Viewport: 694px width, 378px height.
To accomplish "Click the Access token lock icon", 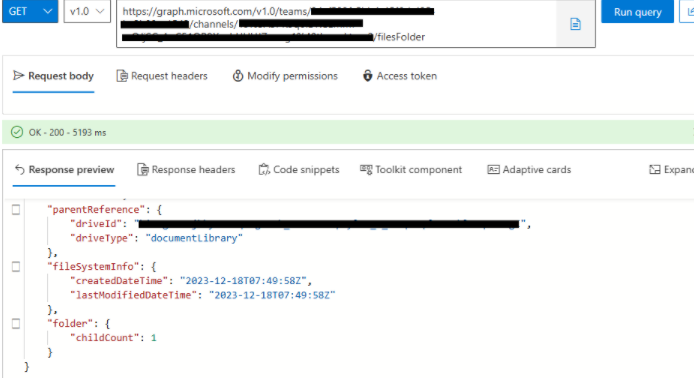I will (367, 76).
